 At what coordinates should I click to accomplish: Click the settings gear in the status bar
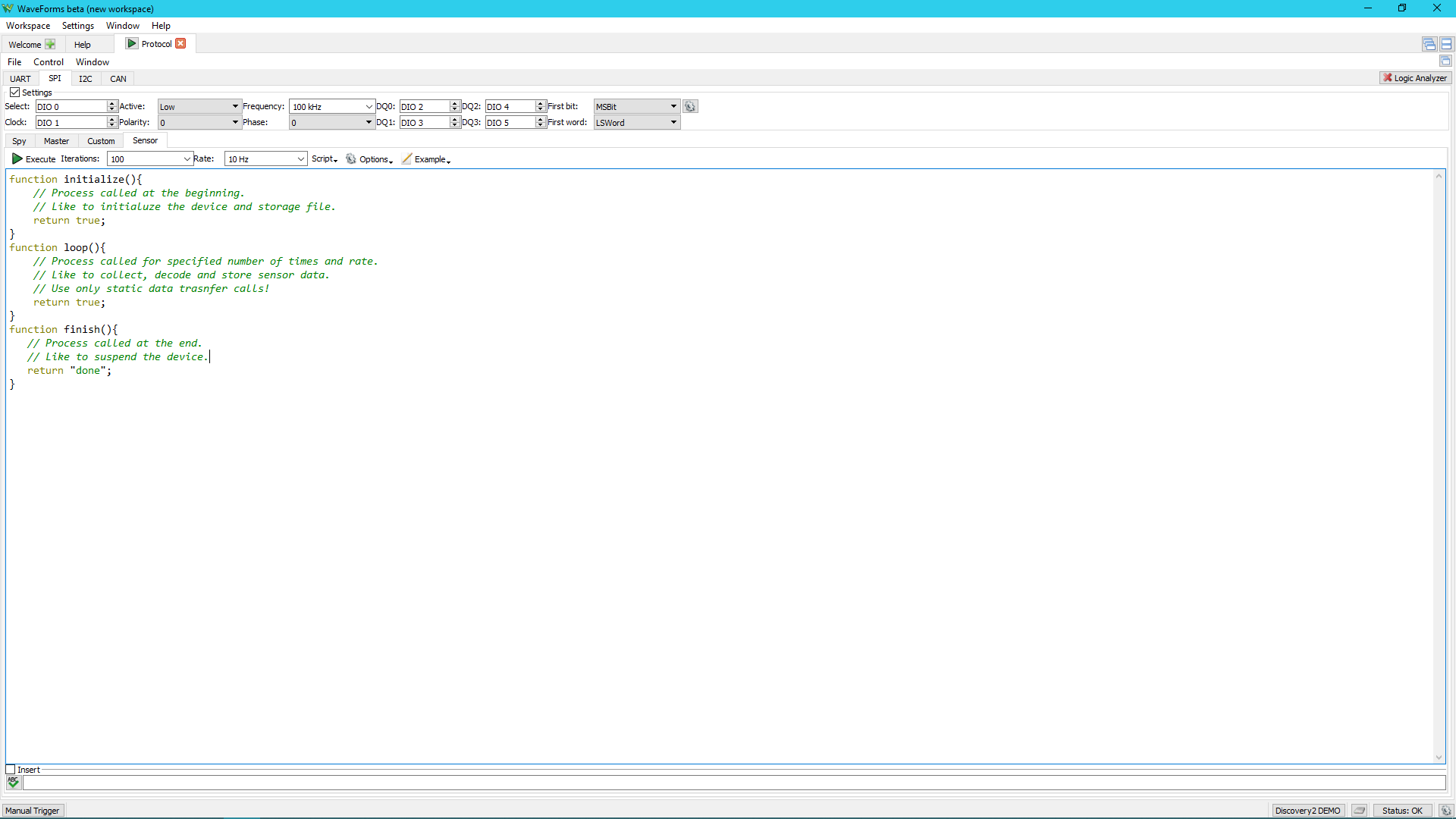(1446, 811)
